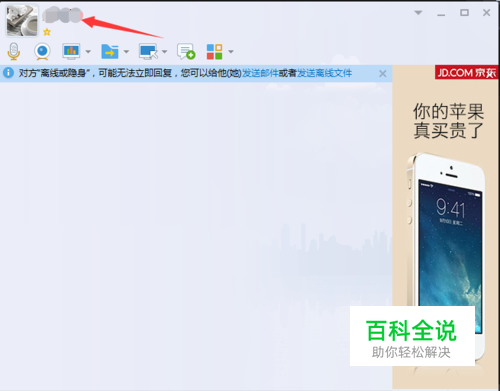Click the blue info icon in notice bar
Screen dimensions: 500x391
(8, 73)
